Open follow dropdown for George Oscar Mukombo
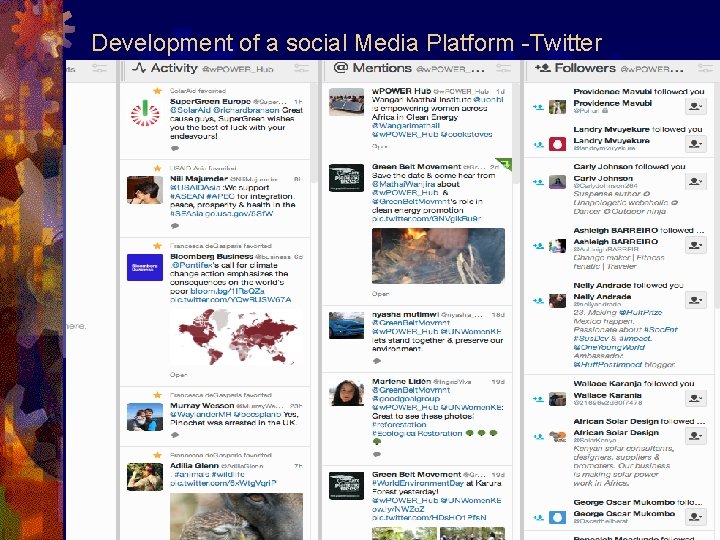The height and width of the screenshot is (540, 720). (x=696, y=517)
